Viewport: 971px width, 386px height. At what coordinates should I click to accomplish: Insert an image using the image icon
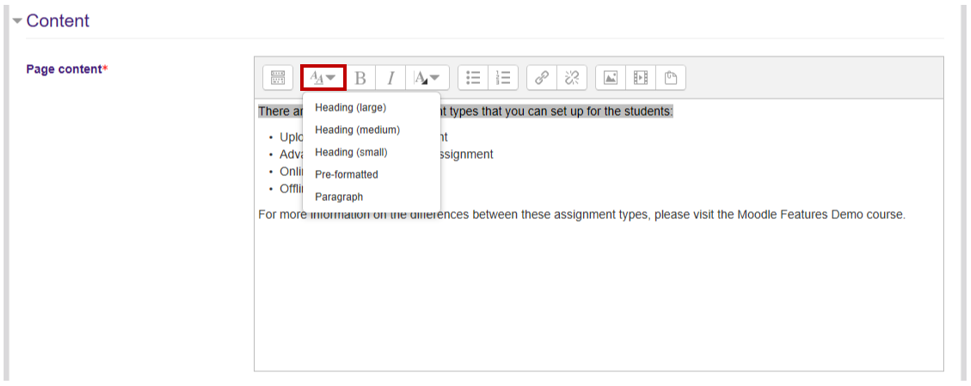pyautogui.click(x=611, y=78)
